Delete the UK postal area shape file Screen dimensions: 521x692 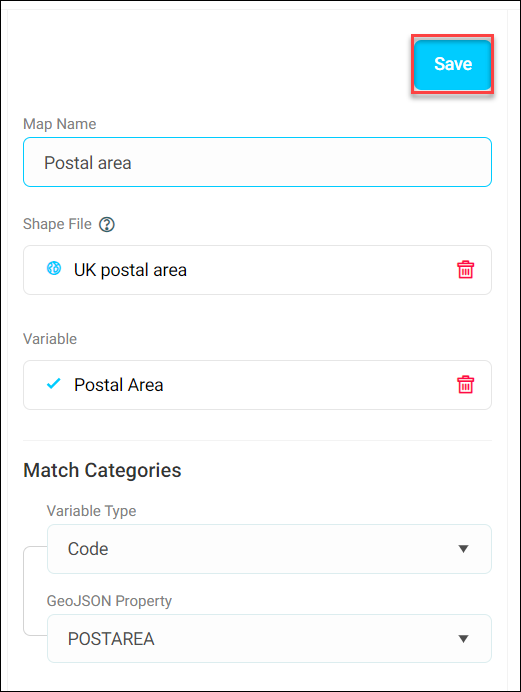(x=465, y=270)
